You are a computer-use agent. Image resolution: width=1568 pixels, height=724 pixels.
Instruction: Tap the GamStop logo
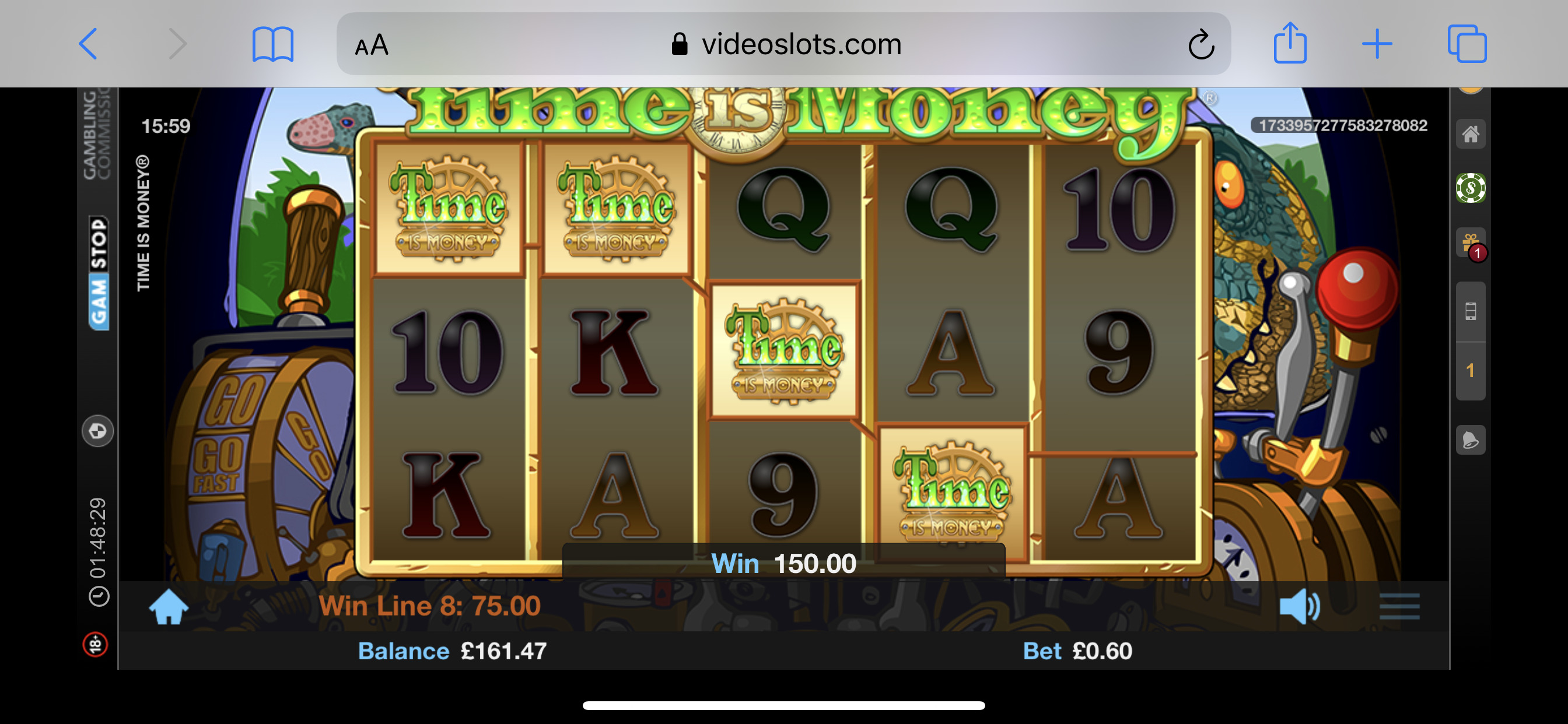[x=99, y=273]
